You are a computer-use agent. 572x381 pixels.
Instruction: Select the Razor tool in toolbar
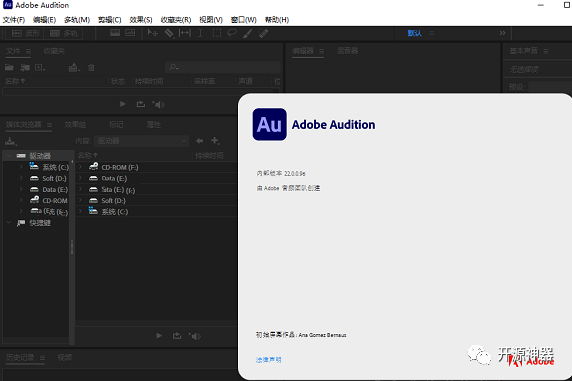169,33
